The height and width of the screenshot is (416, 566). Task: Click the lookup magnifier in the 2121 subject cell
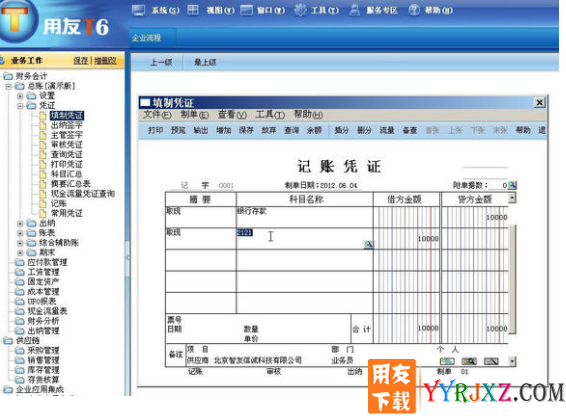(x=369, y=244)
